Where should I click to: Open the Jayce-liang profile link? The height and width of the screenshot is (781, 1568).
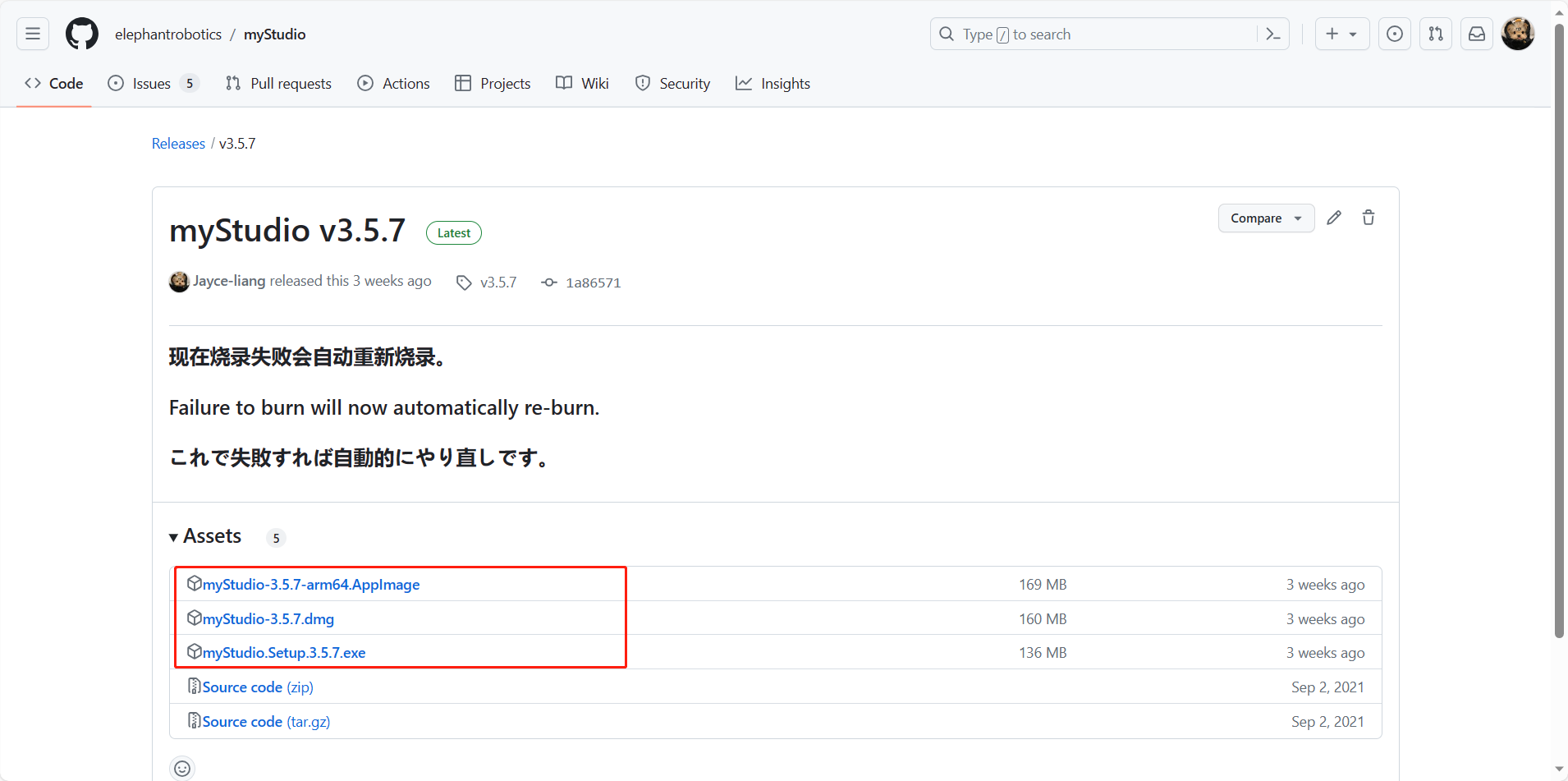click(229, 281)
